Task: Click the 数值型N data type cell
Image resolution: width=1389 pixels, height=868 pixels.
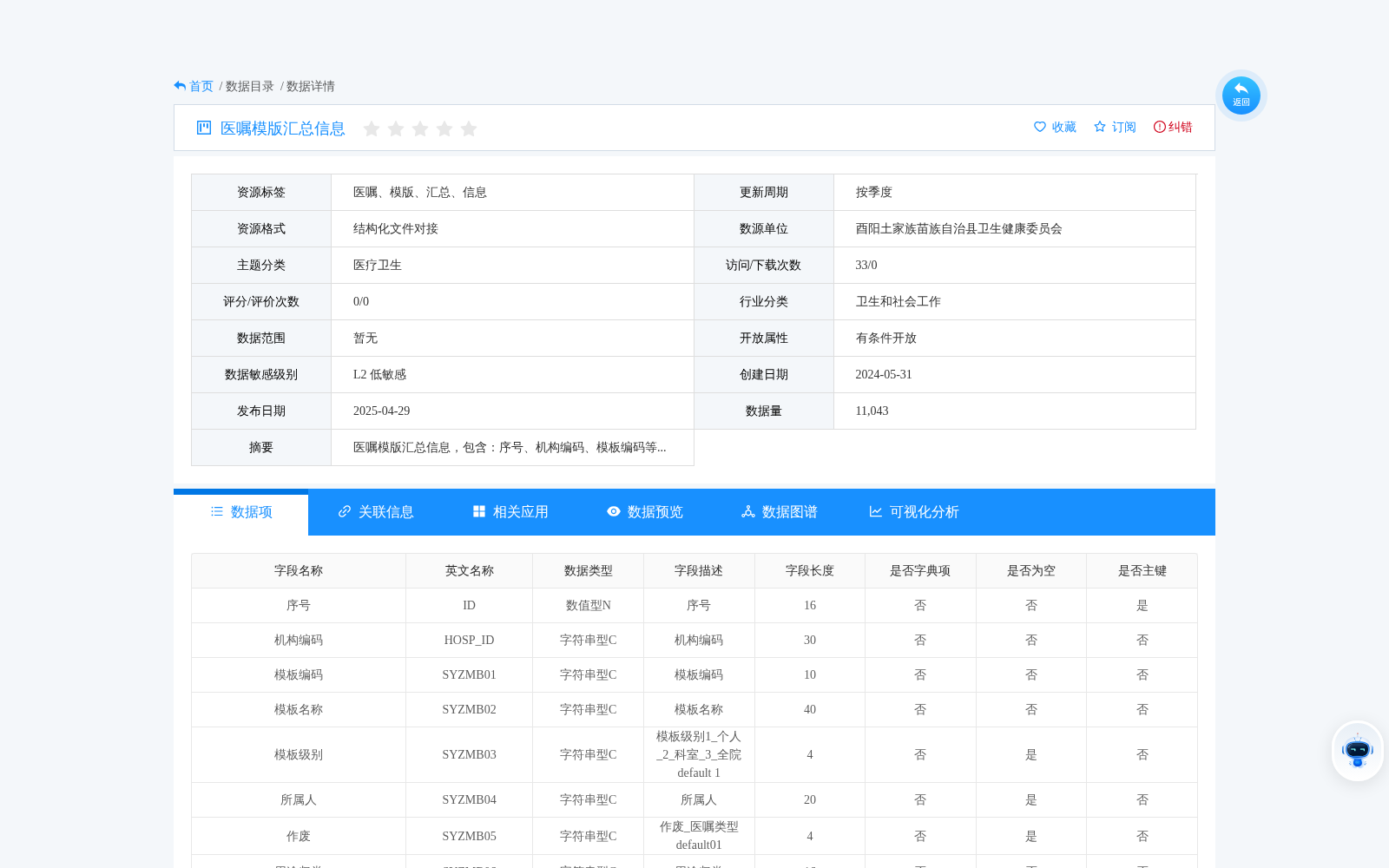Action: (589, 605)
